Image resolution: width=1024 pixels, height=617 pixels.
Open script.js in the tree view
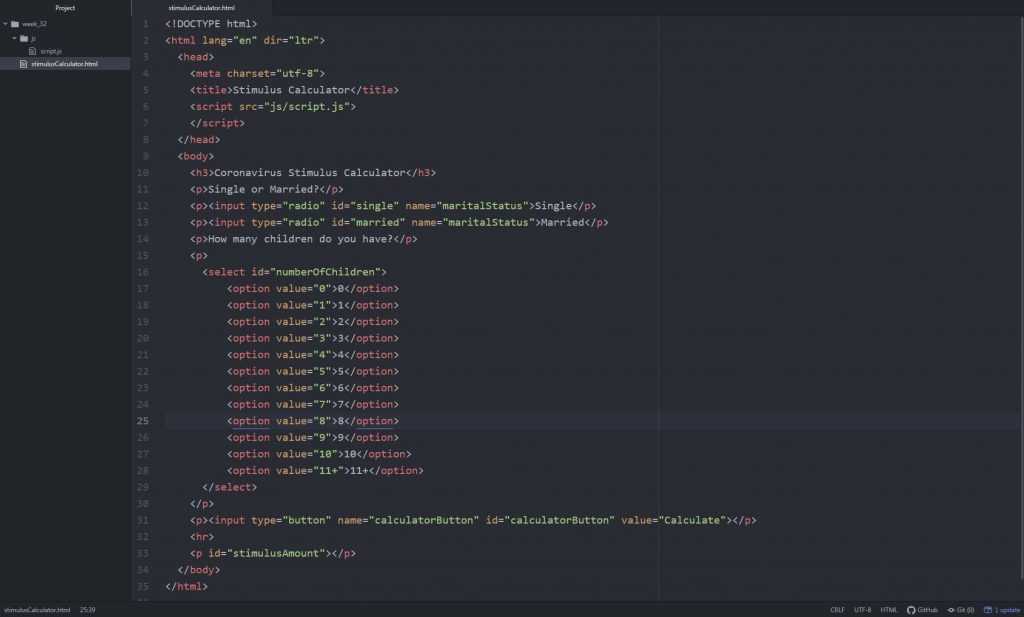coord(51,51)
